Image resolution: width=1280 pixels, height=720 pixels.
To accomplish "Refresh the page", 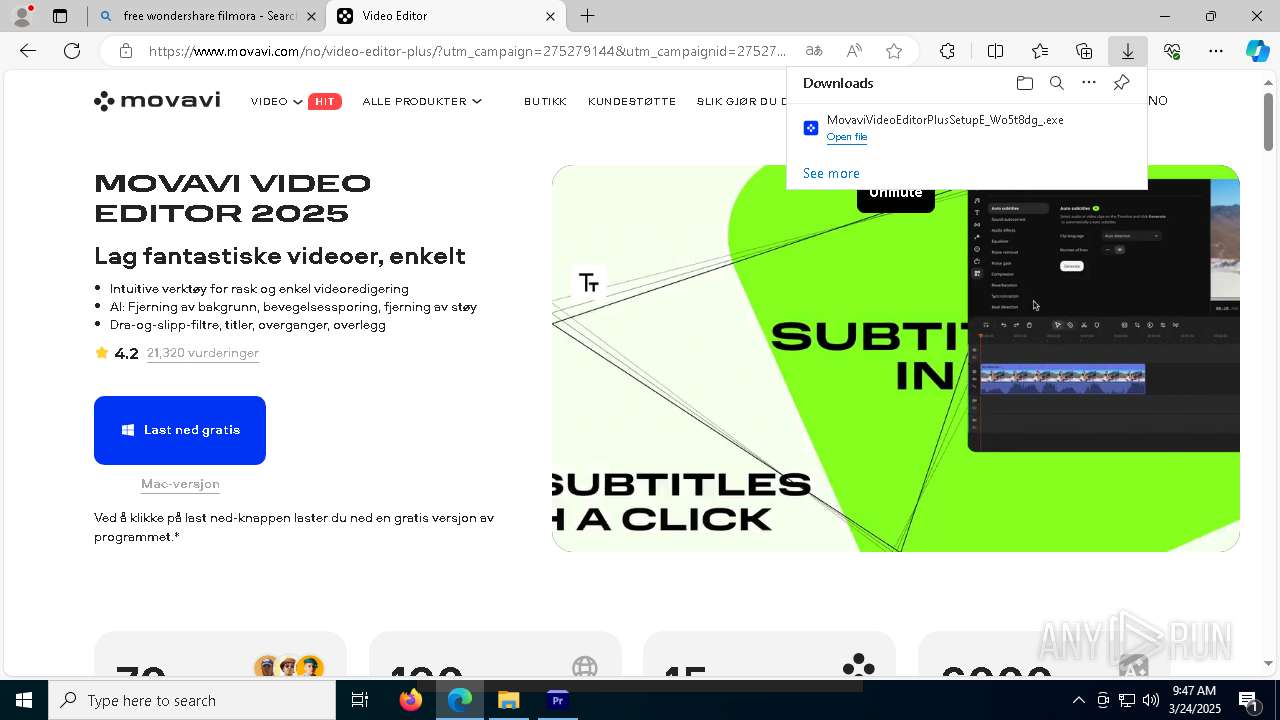I will click(72, 51).
